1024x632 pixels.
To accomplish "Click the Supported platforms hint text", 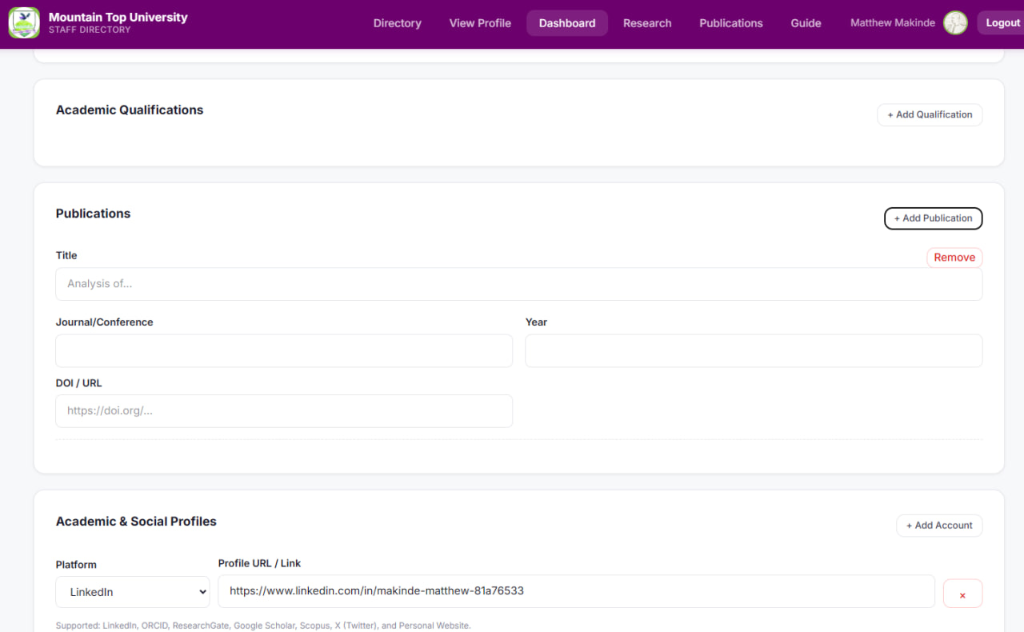I will click(263, 625).
